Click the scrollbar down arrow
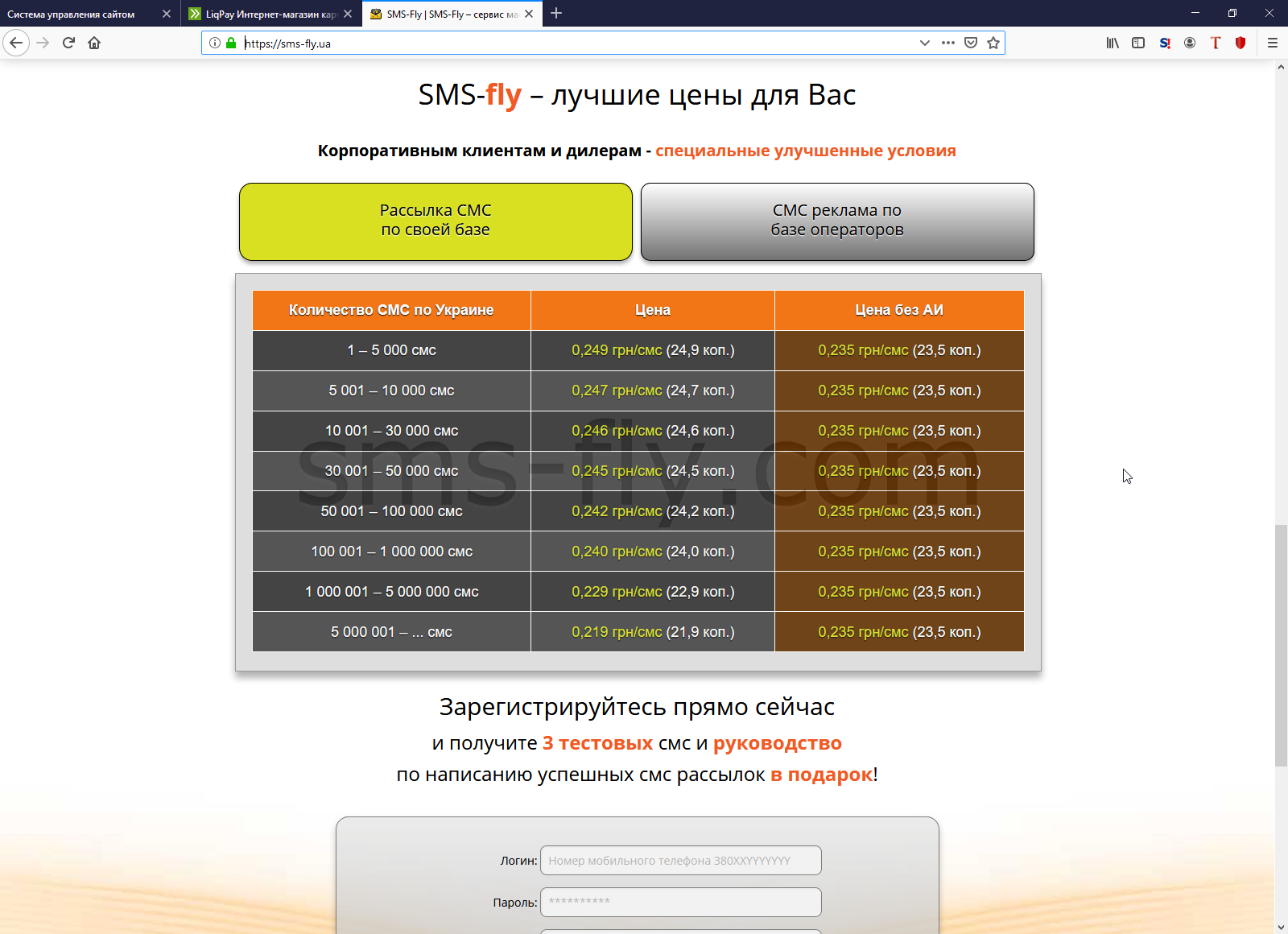 1281,927
